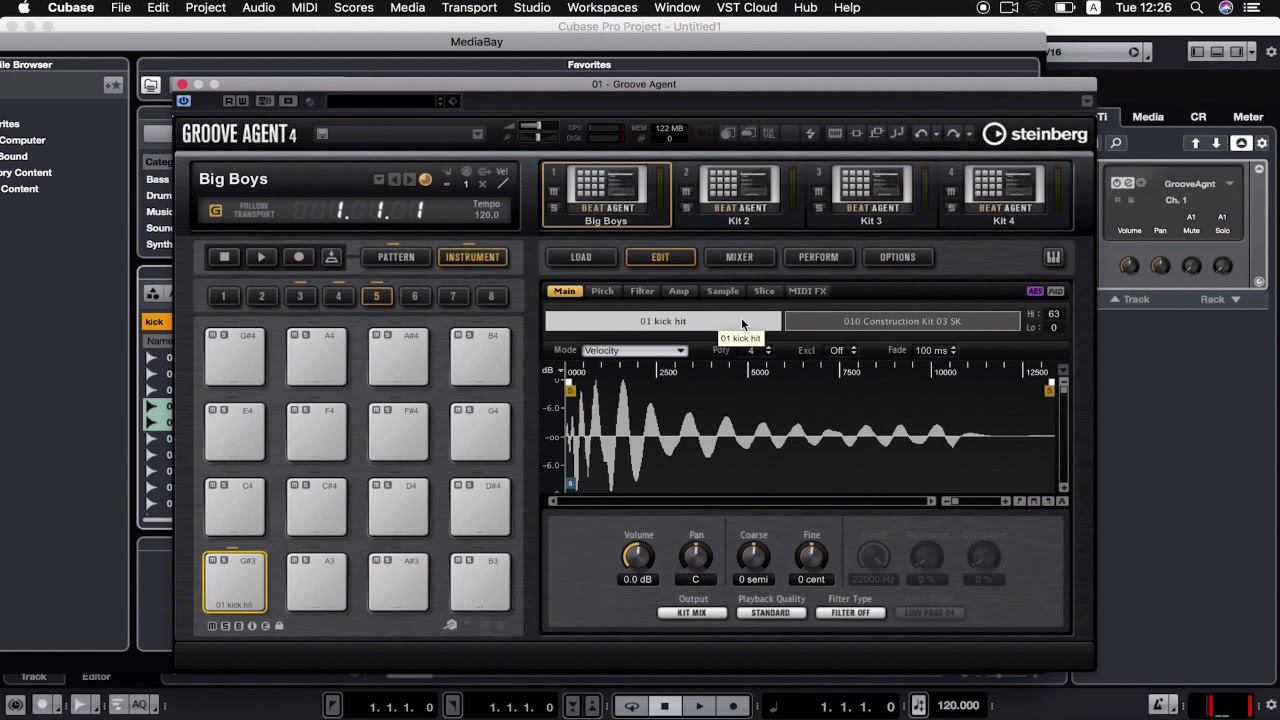Switch playback mode from PATTERN to INSTRUMENT
The width and height of the screenshot is (1280, 720).
pyautogui.click(x=472, y=257)
